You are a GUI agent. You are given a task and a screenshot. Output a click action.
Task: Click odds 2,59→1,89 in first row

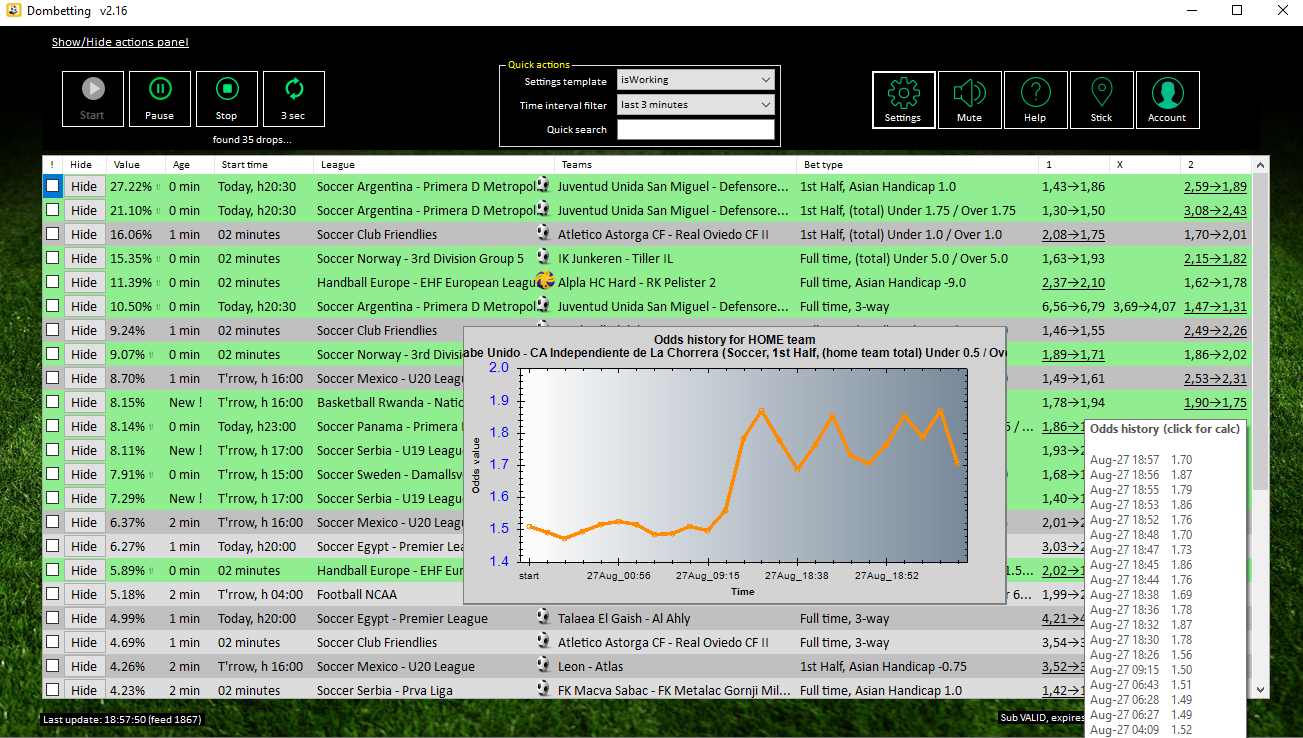(x=1215, y=186)
